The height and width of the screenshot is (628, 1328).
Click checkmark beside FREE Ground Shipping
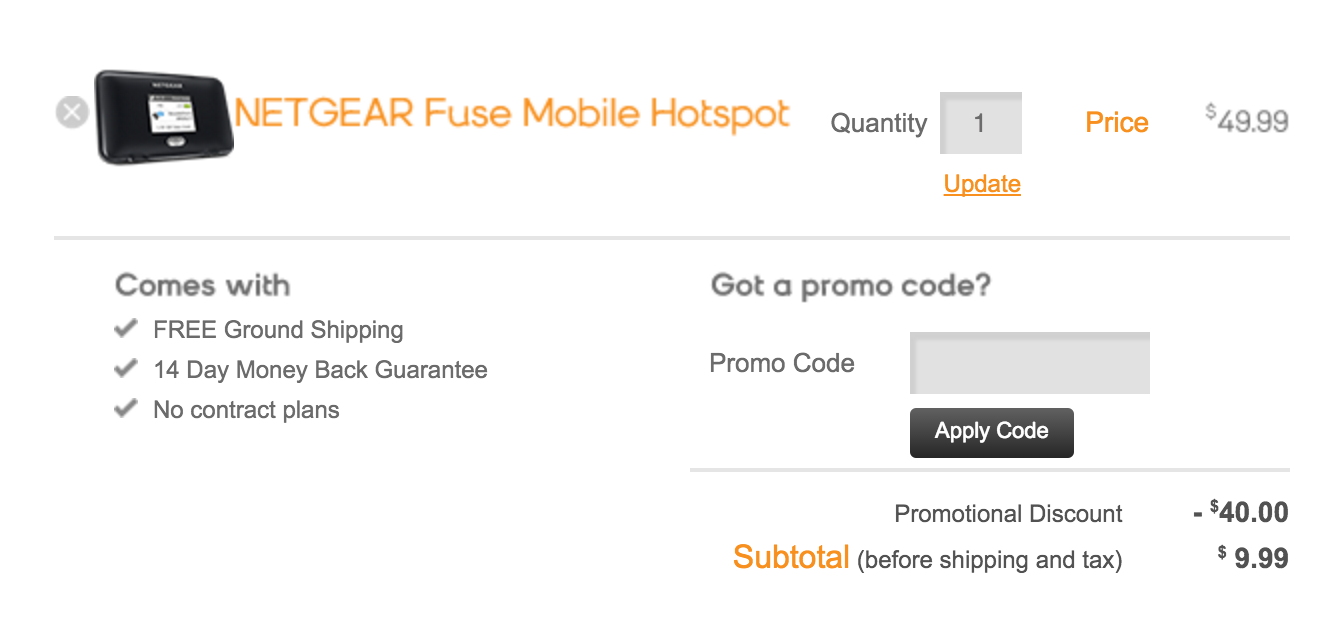(126, 328)
